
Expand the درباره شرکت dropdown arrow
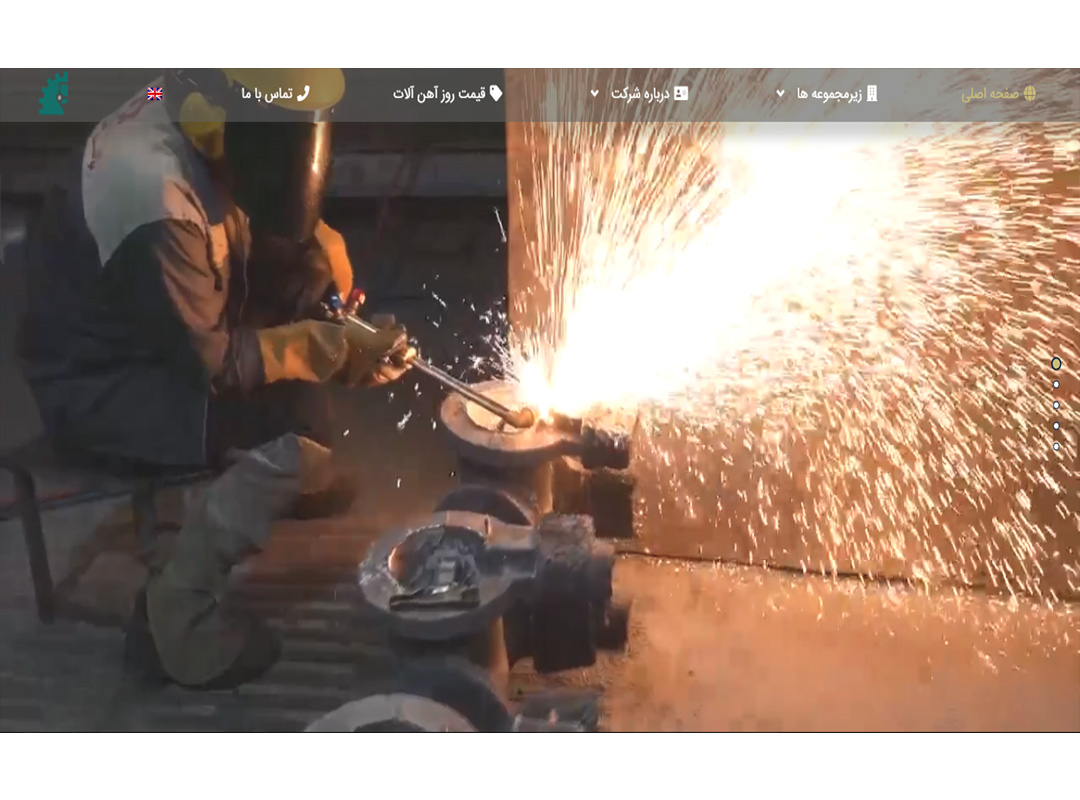point(594,94)
